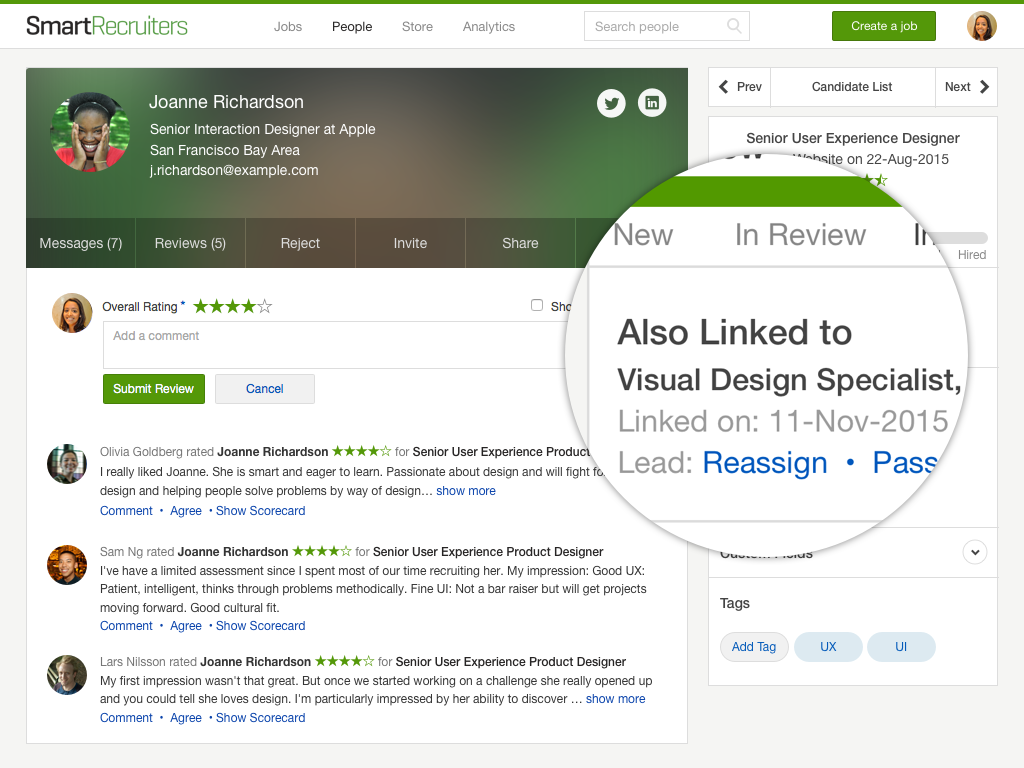This screenshot has height=768, width=1024.
Task: Click Olivia Goldberg's reviewer avatar
Action: click(67, 464)
